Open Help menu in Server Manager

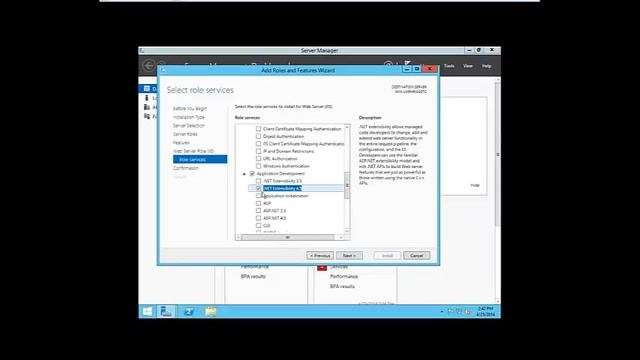(487, 66)
